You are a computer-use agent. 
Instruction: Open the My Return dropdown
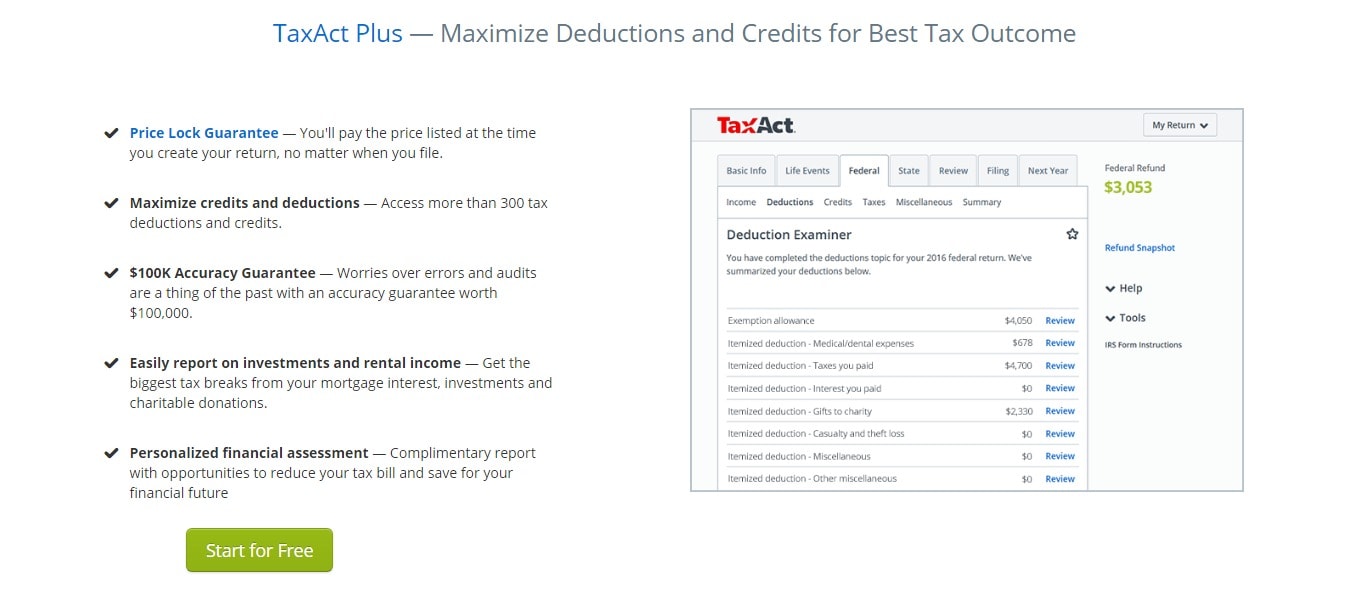pyautogui.click(x=1180, y=125)
